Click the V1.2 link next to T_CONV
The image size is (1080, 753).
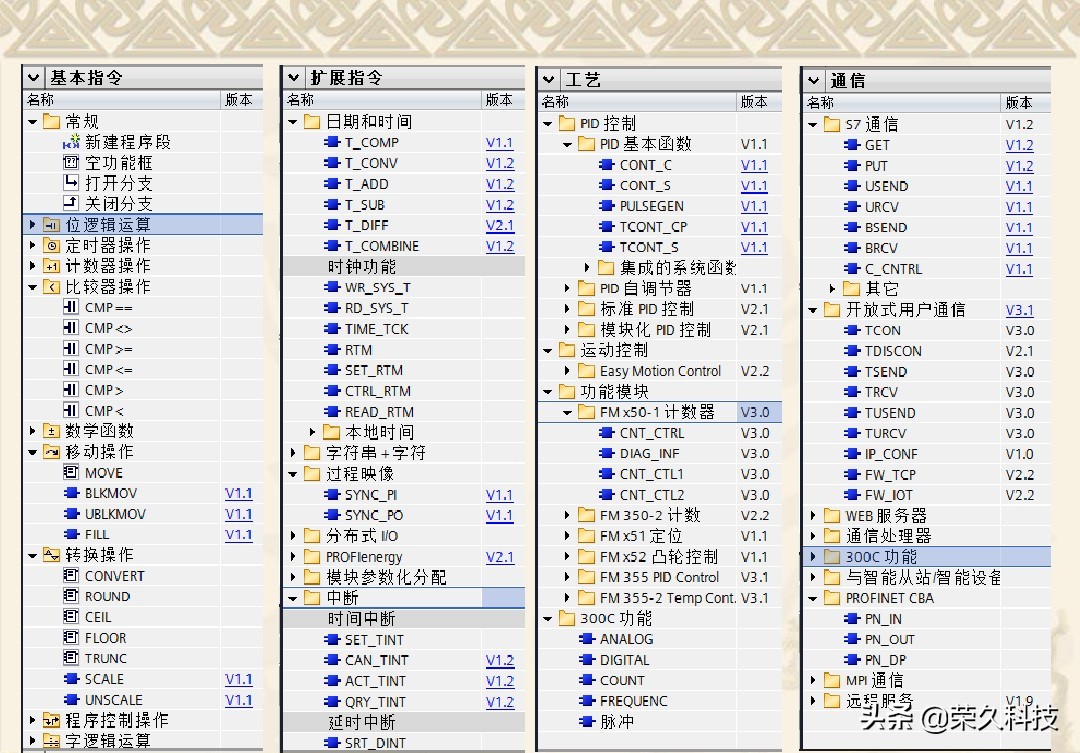(x=499, y=163)
